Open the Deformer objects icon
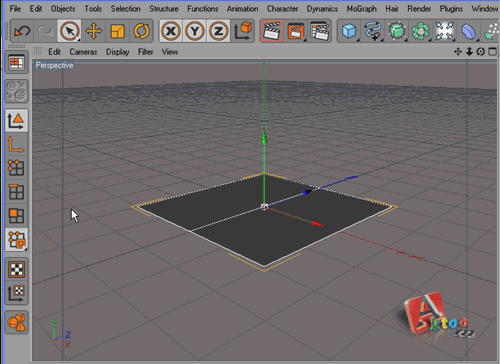500x364 pixels. (468, 31)
